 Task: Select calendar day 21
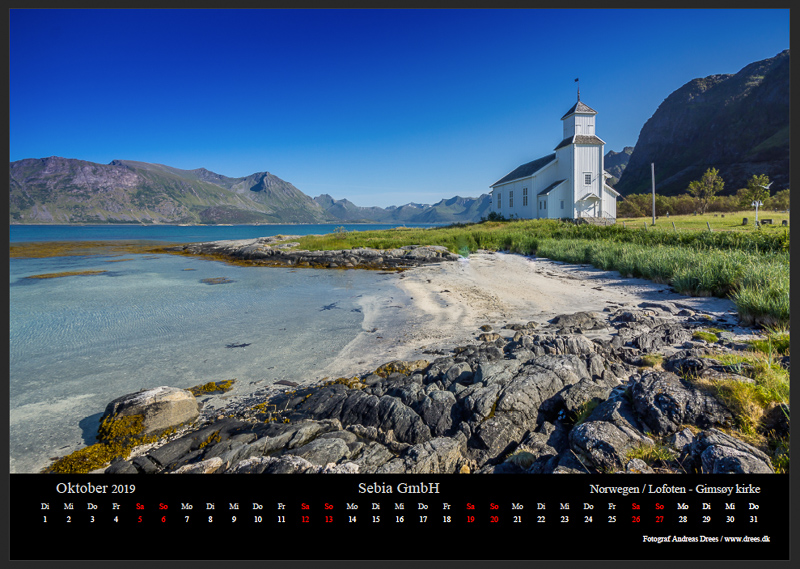point(517,519)
